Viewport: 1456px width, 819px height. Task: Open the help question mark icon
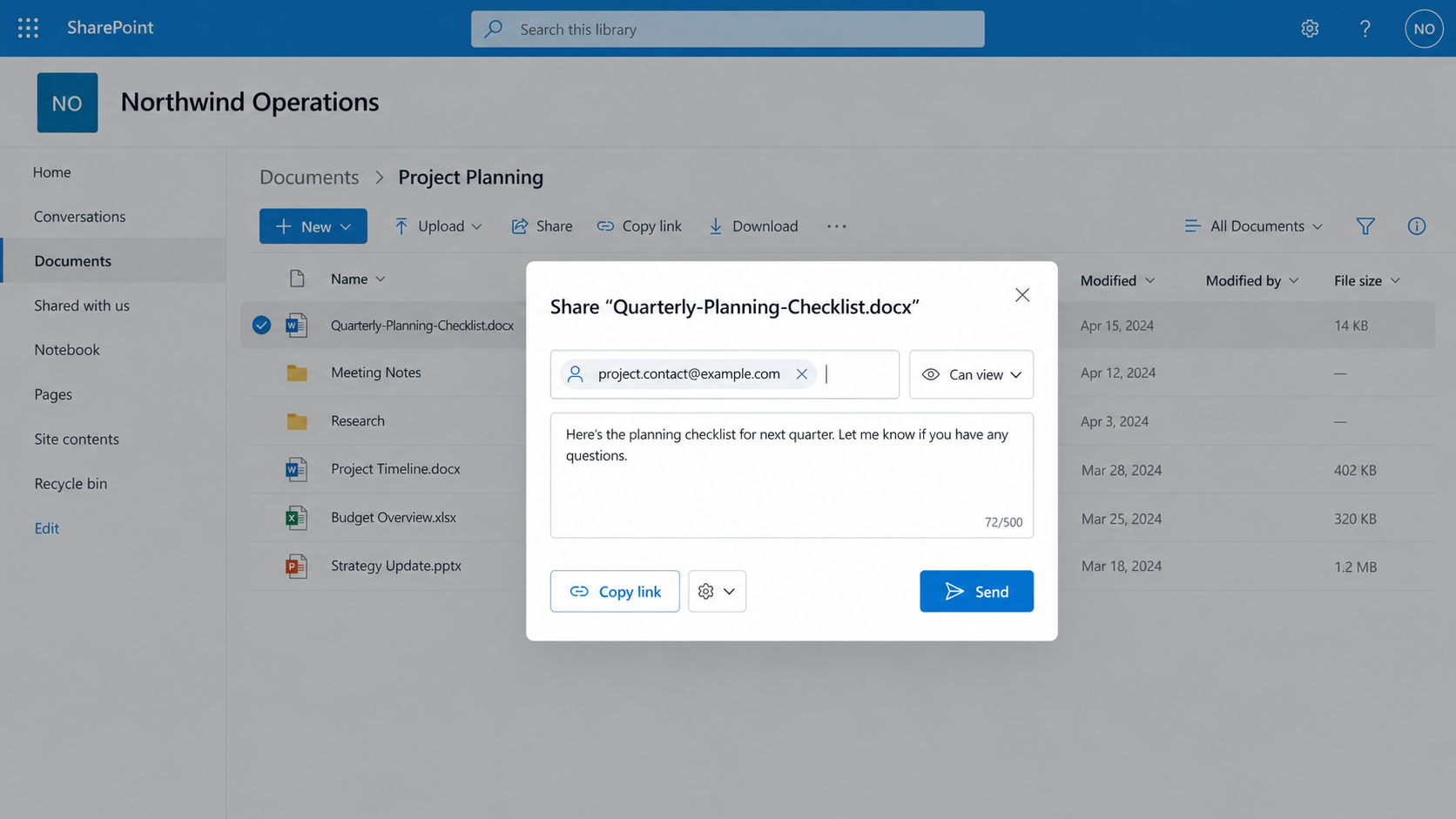pos(1365,29)
